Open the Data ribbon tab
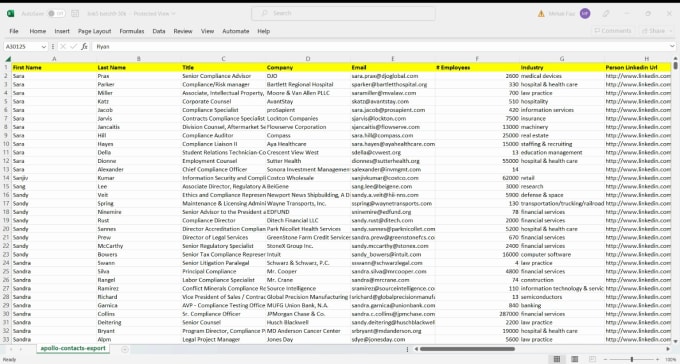Image resolution: width=680 pixels, height=364 pixels. [159, 31]
